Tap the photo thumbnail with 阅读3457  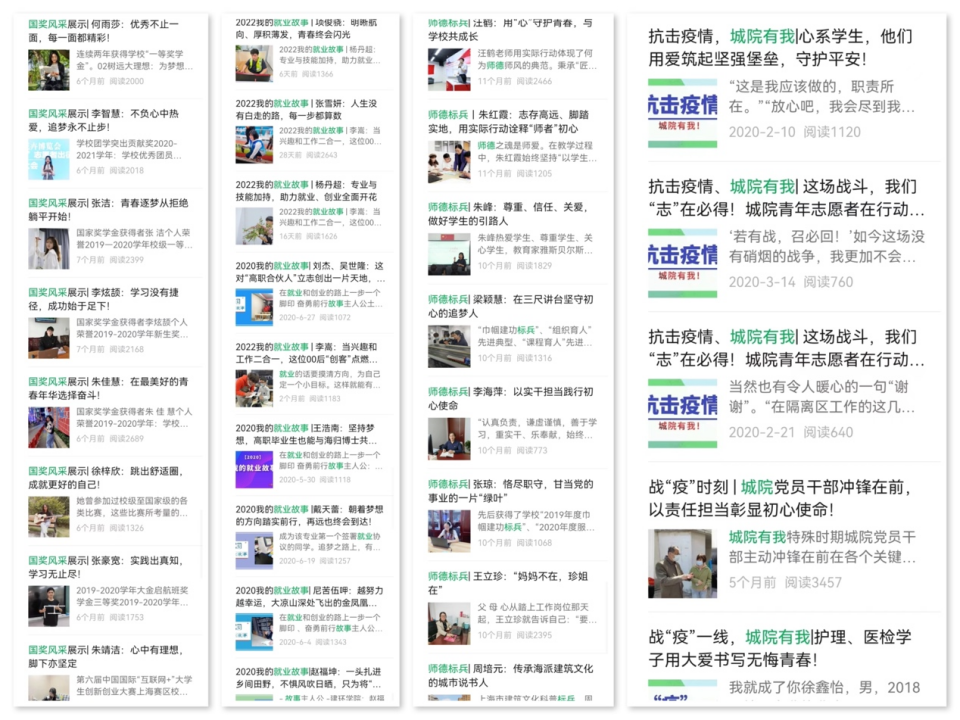(683, 564)
